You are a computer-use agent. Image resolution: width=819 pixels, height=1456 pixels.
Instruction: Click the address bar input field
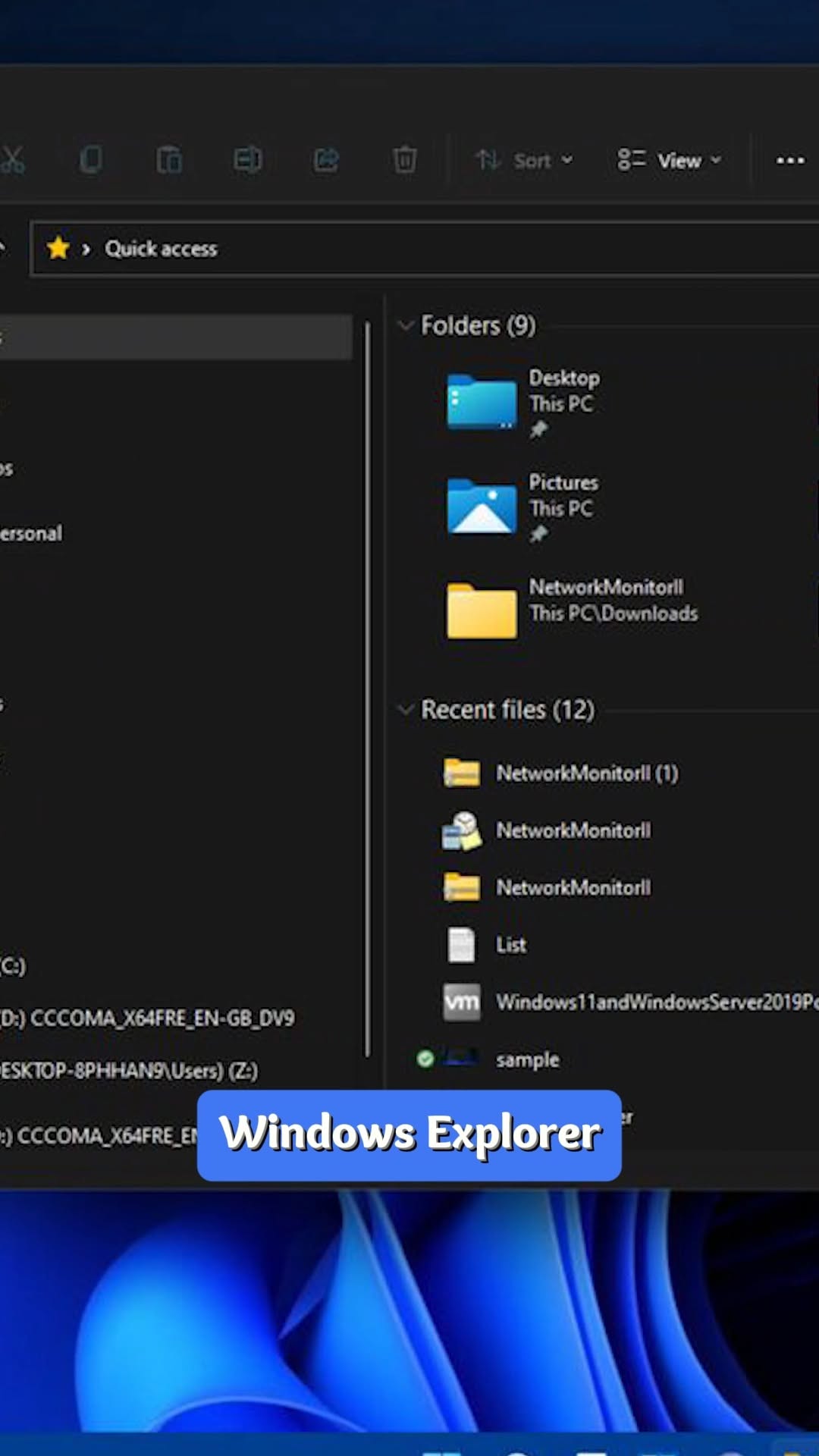[x=425, y=249]
